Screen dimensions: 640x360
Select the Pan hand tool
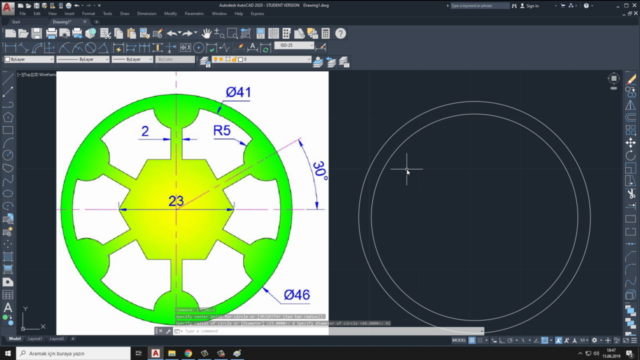pos(206,33)
